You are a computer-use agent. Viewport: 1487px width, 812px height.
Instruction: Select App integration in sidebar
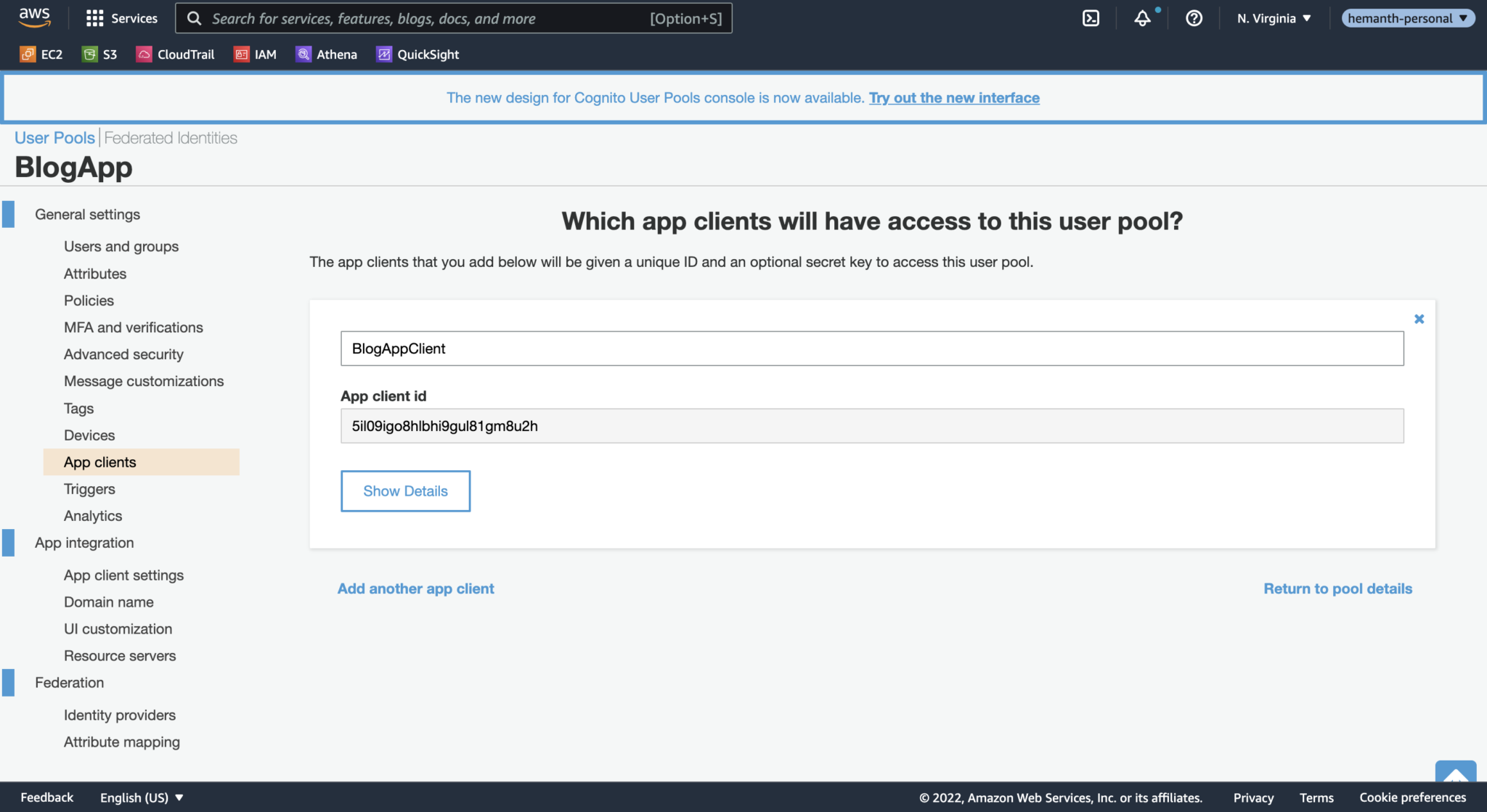coord(84,543)
